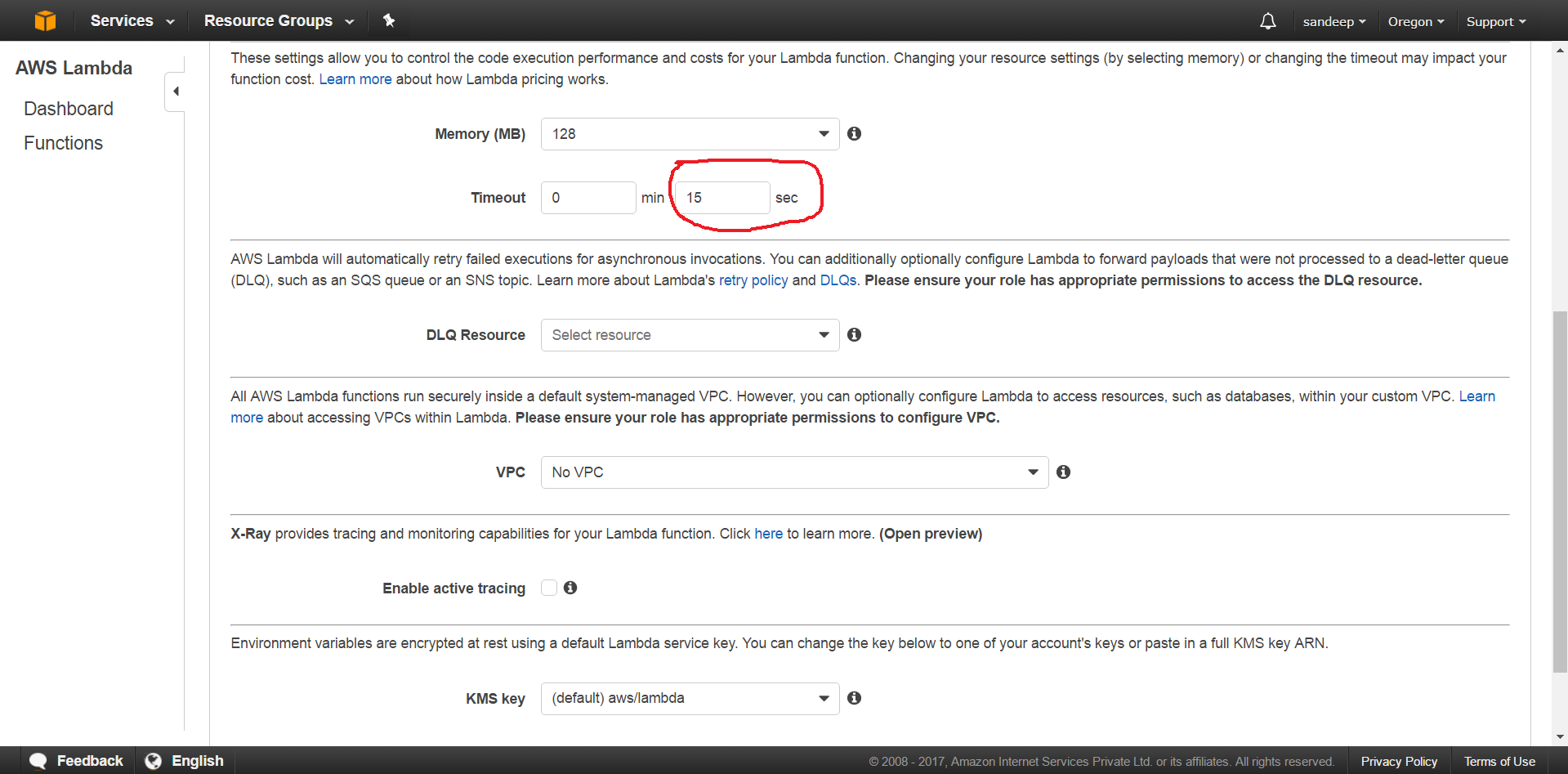Click the page vertical scrollbar thumb
Viewport: 1568px width, 774px height.
1560,492
